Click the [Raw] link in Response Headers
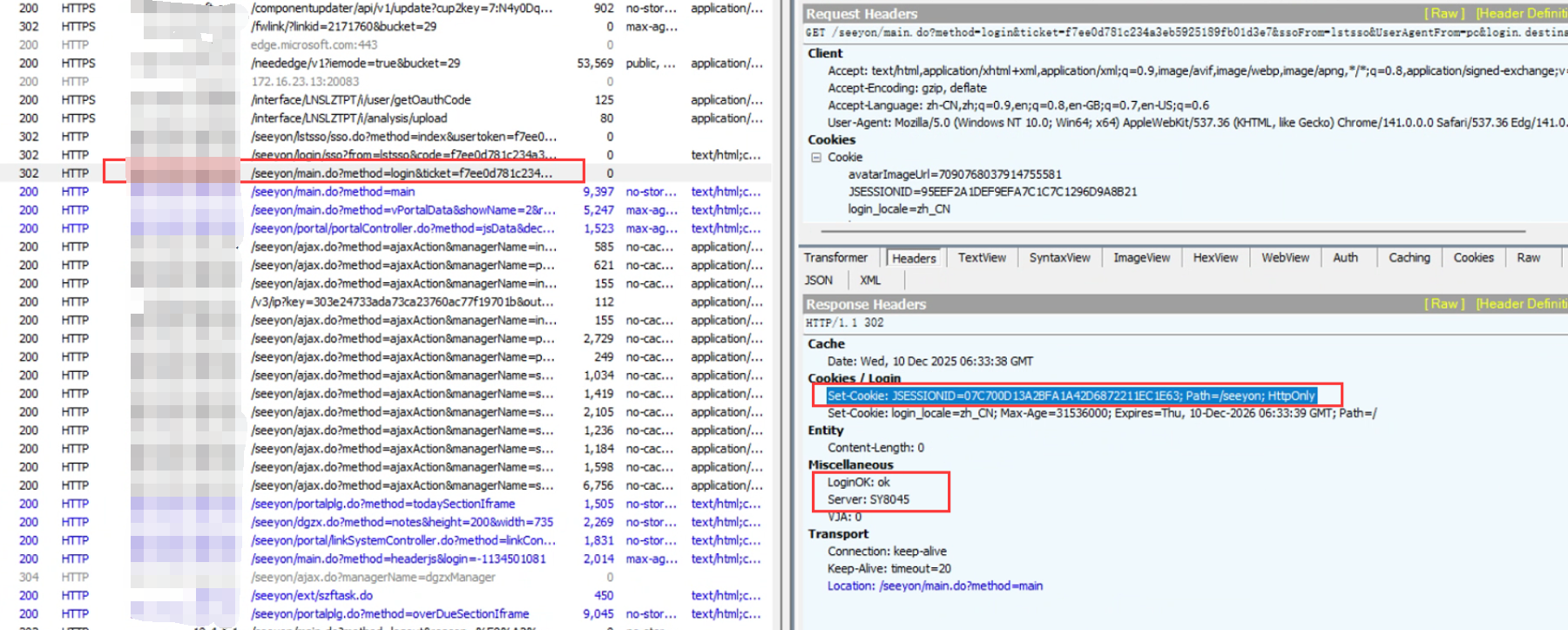 pyautogui.click(x=1443, y=304)
